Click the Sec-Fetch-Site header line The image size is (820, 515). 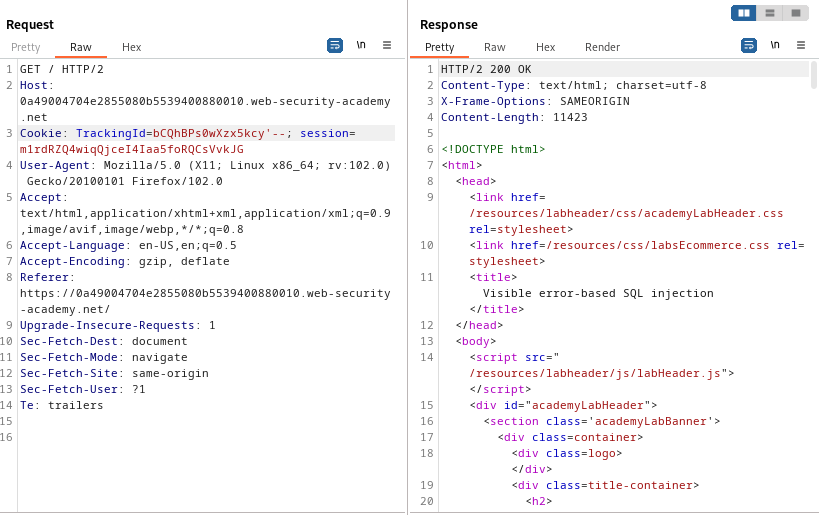[114, 373]
